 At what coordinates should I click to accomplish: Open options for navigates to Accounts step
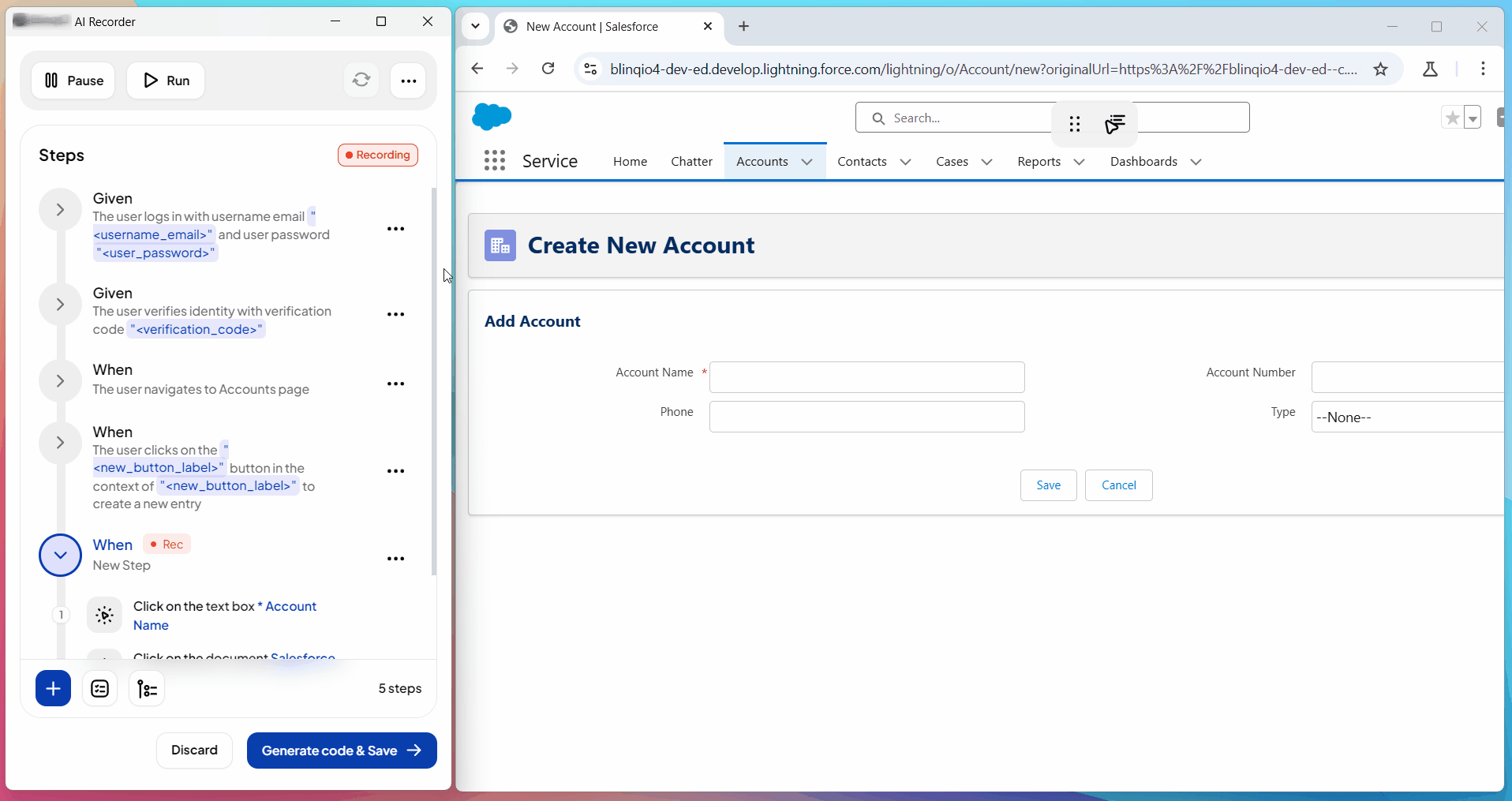[x=395, y=384]
